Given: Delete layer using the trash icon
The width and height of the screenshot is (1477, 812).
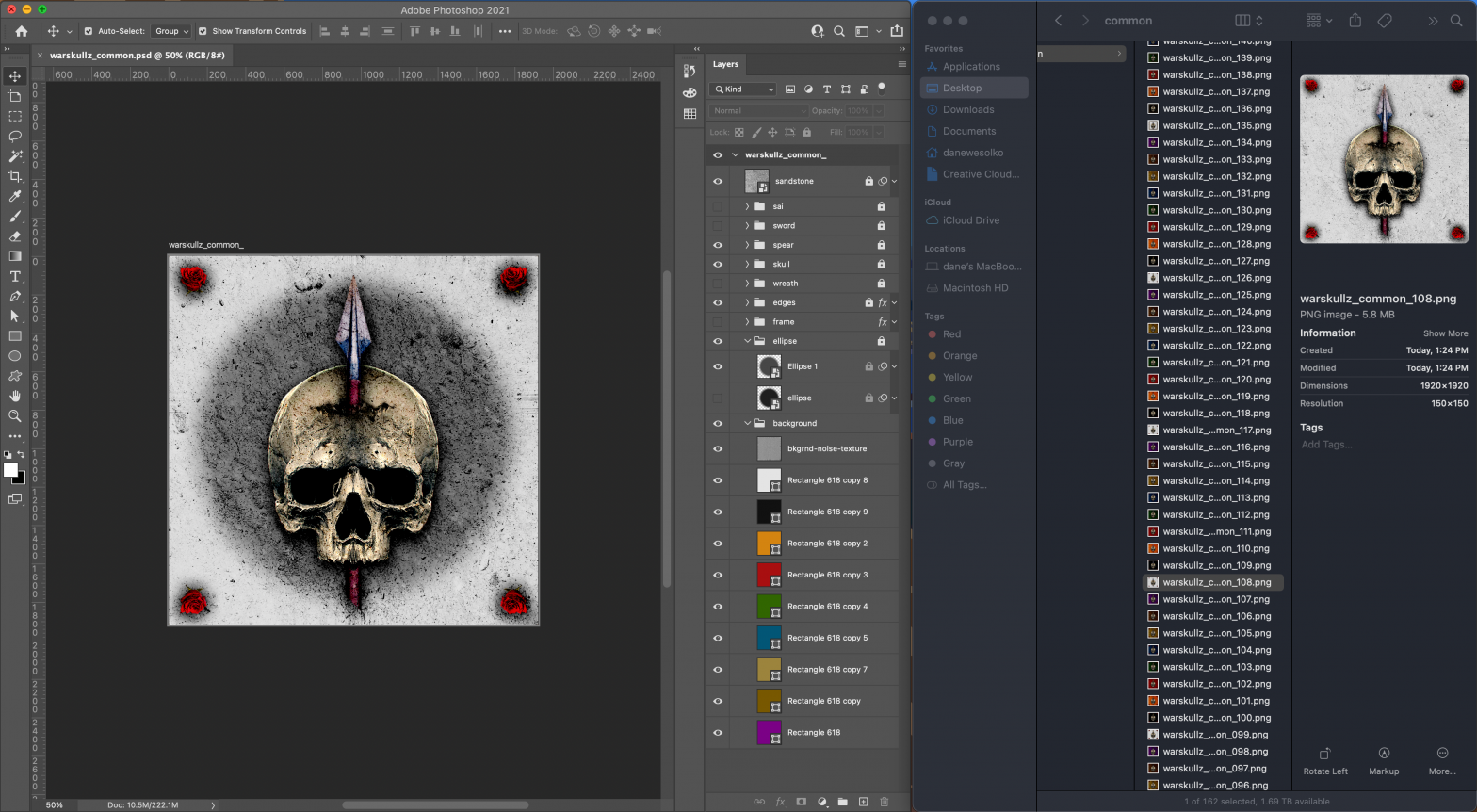Looking at the screenshot, I should (884, 802).
